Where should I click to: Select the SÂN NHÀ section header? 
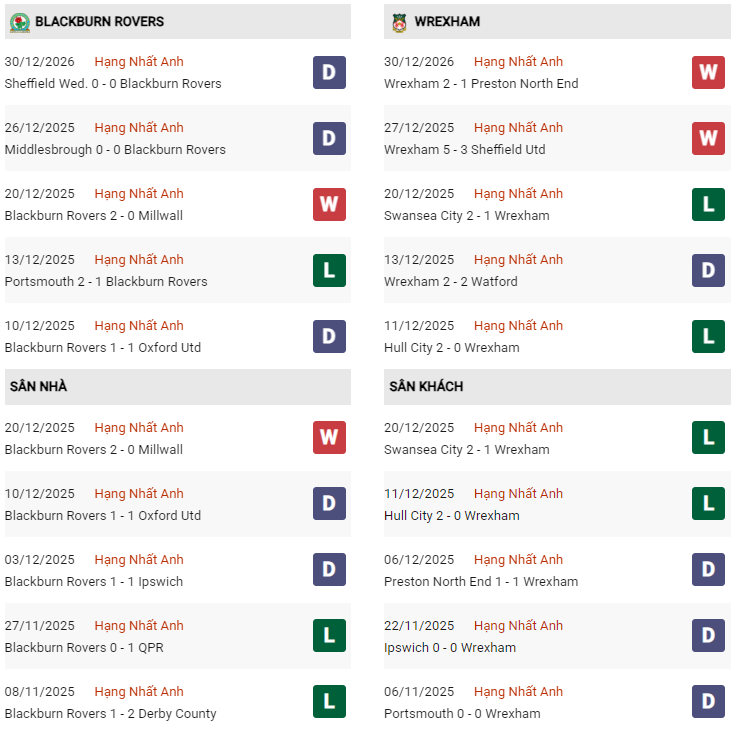pyautogui.click(x=39, y=386)
